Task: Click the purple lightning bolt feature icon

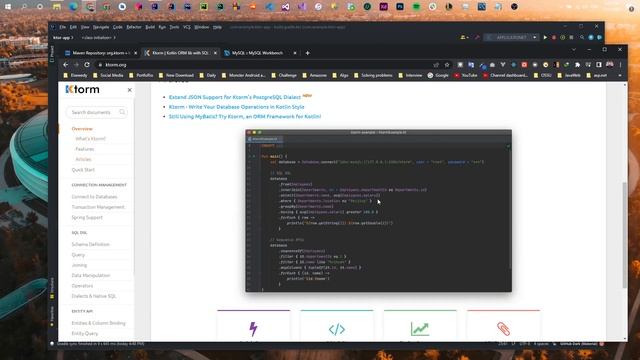Action: [x=253, y=329]
